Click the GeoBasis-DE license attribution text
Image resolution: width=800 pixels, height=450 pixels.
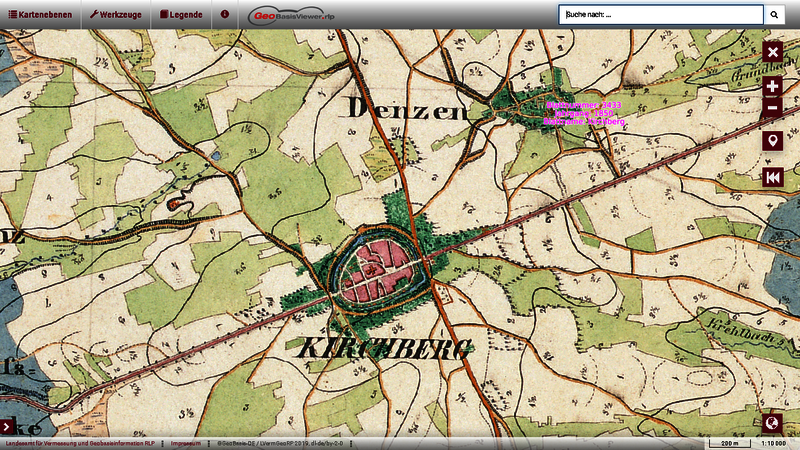click(280, 443)
